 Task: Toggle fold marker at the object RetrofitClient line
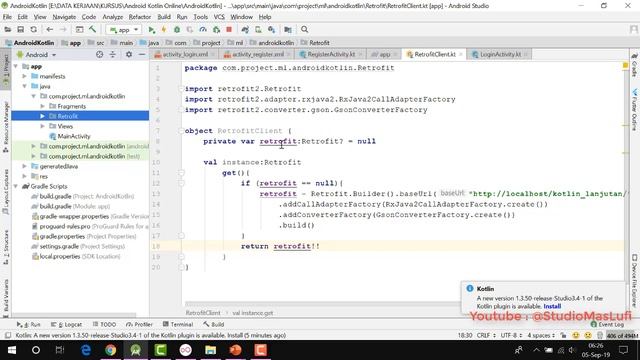tap(181, 131)
